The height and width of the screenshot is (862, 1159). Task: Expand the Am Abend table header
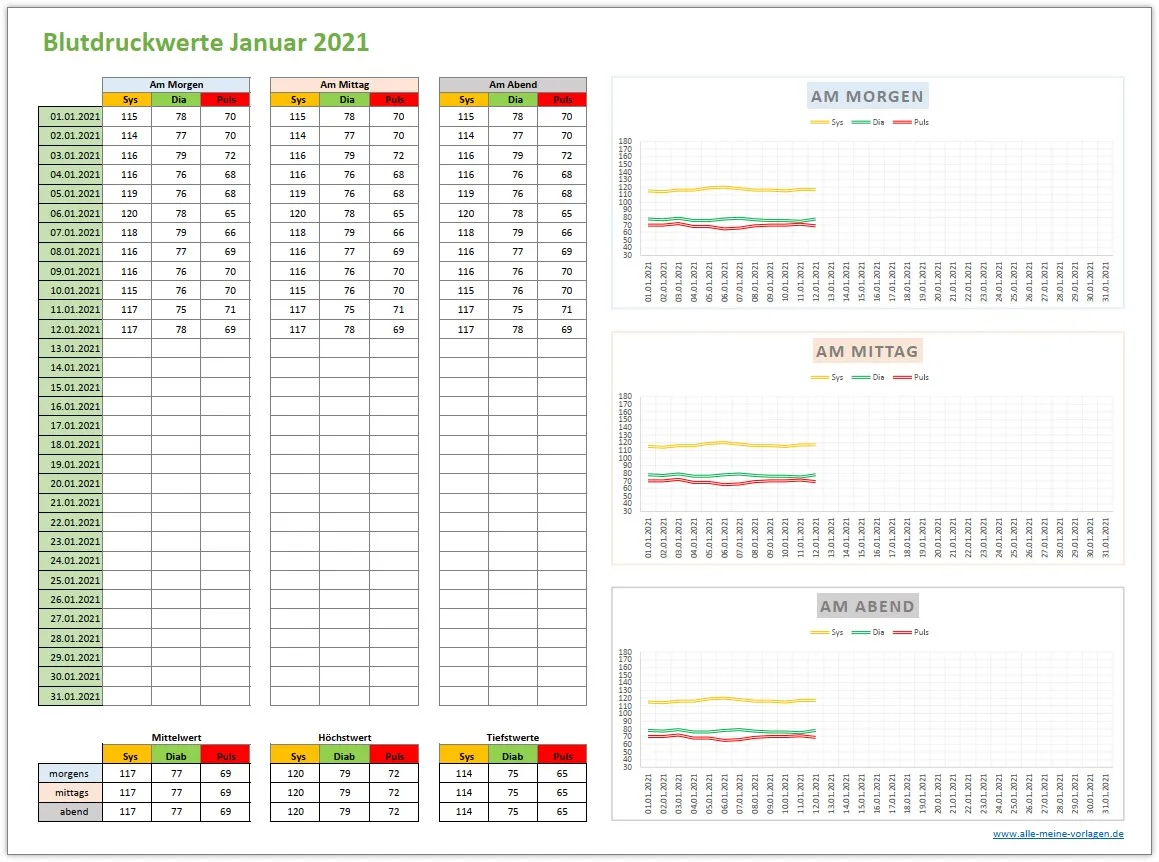[512, 84]
